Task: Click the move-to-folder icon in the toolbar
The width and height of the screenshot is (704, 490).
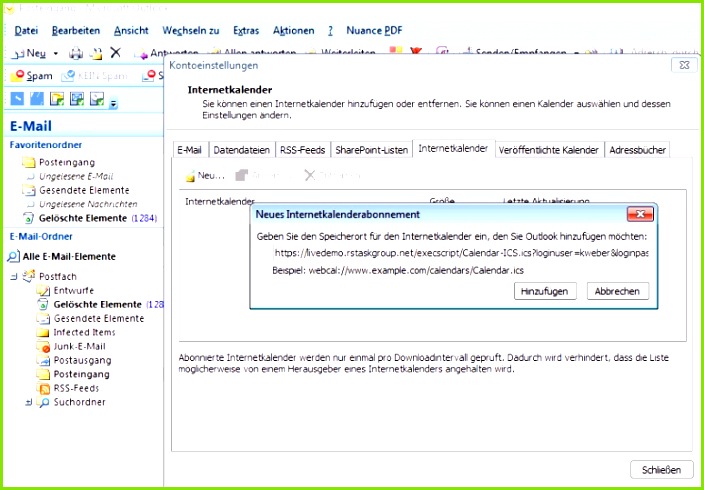Action: tap(96, 53)
